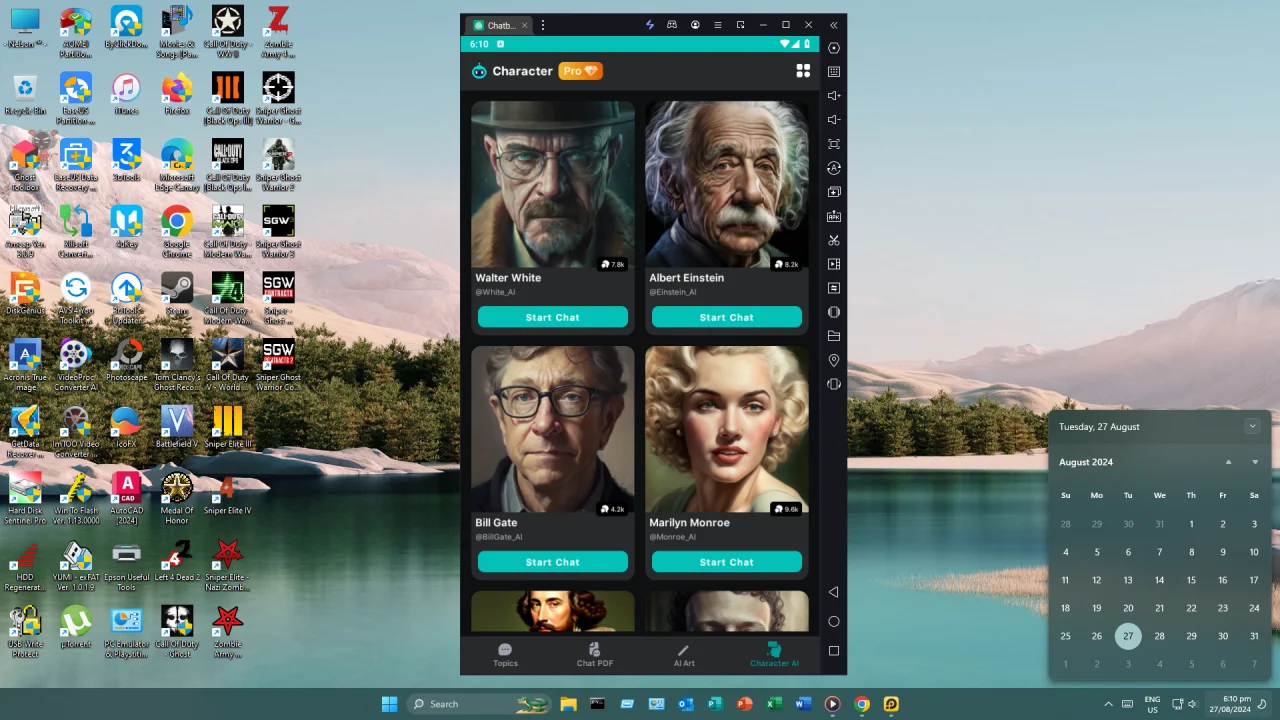Image resolution: width=1280 pixels, height=720 pixels.
Task: Open the Windows Start menu
Action: pos(389,704)
